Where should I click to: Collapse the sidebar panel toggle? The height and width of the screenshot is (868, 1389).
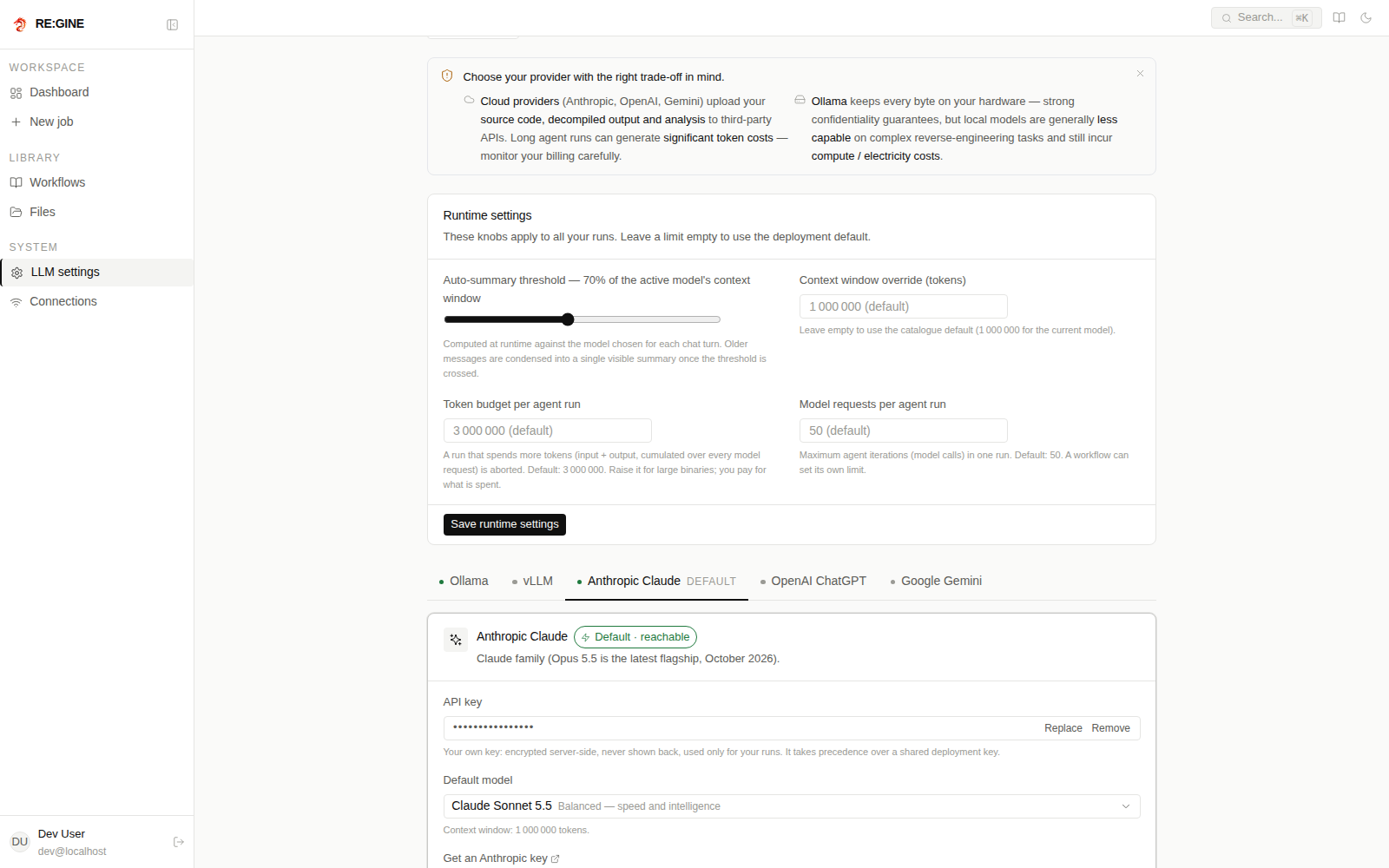tap(172, 24)
